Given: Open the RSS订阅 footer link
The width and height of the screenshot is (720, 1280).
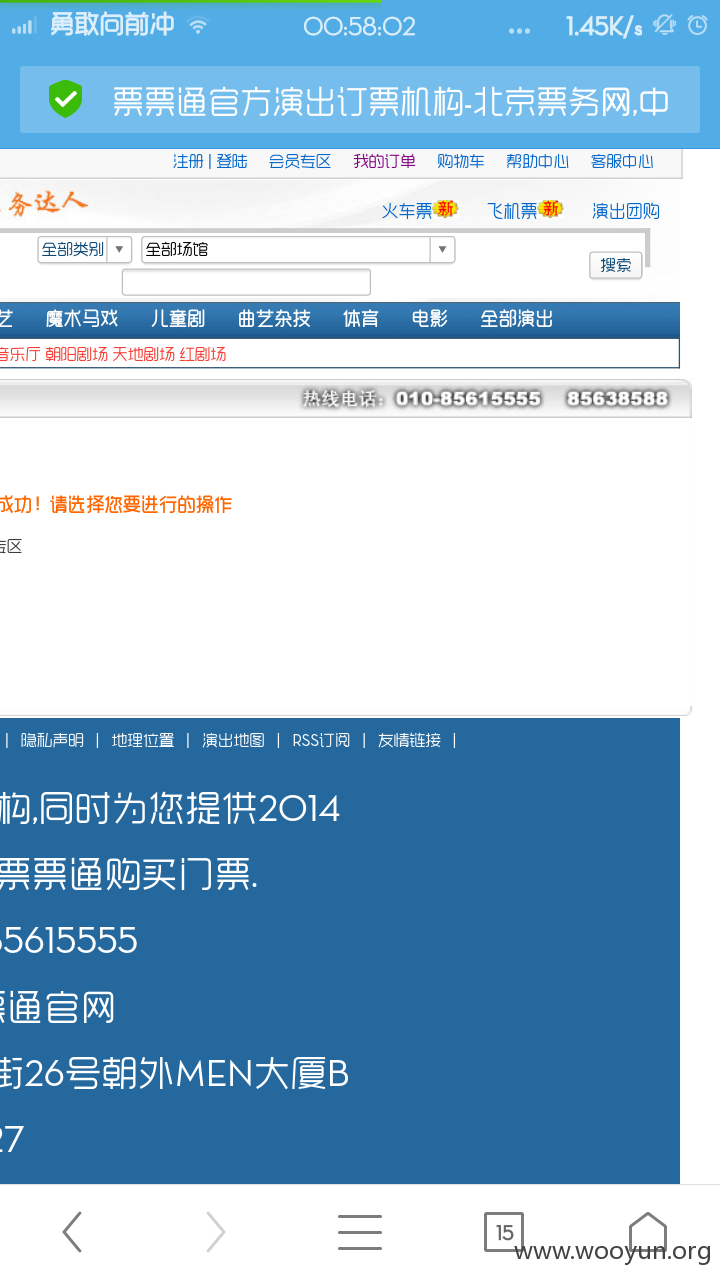Looking at the screenshot, I should [321, 741].
